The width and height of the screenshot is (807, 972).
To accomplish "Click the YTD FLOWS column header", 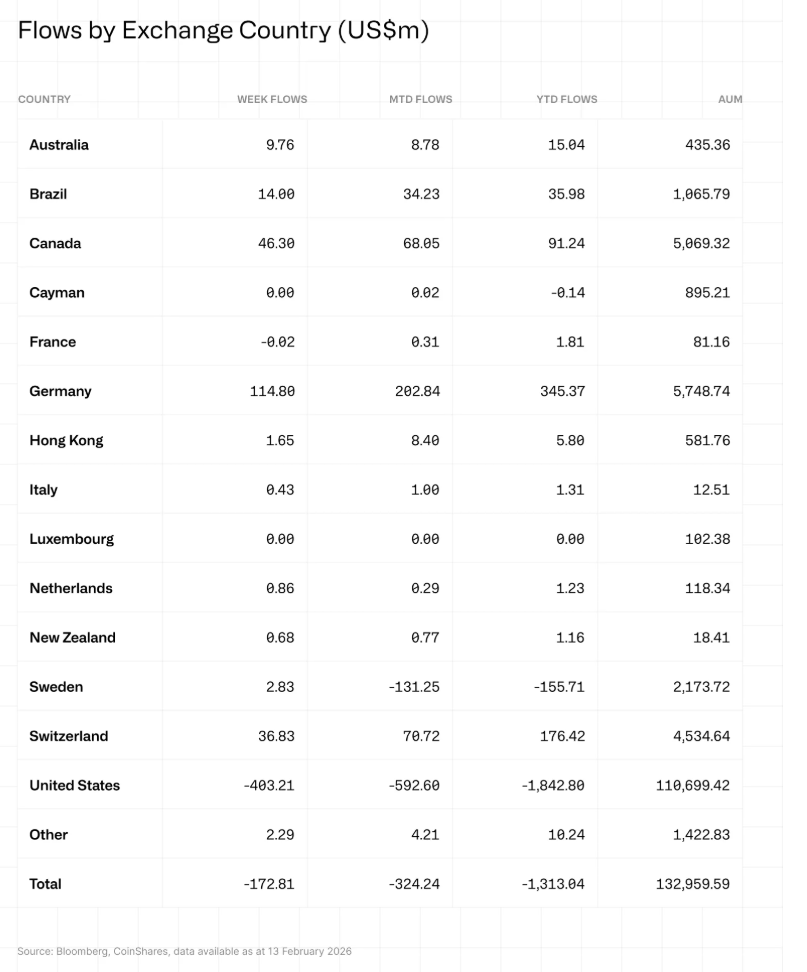I will pos(566,99).
